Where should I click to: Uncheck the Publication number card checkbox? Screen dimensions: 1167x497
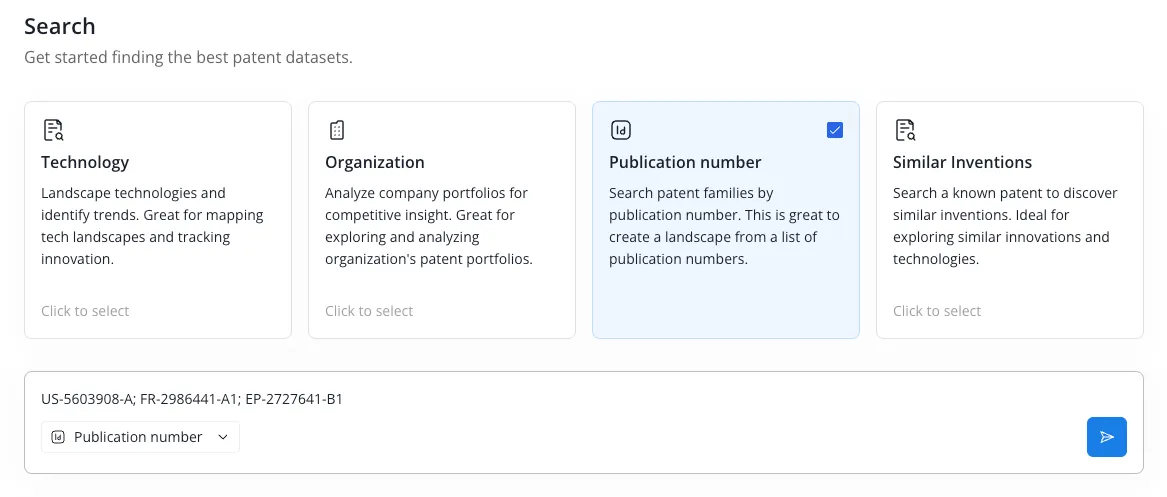coord(835,130)
